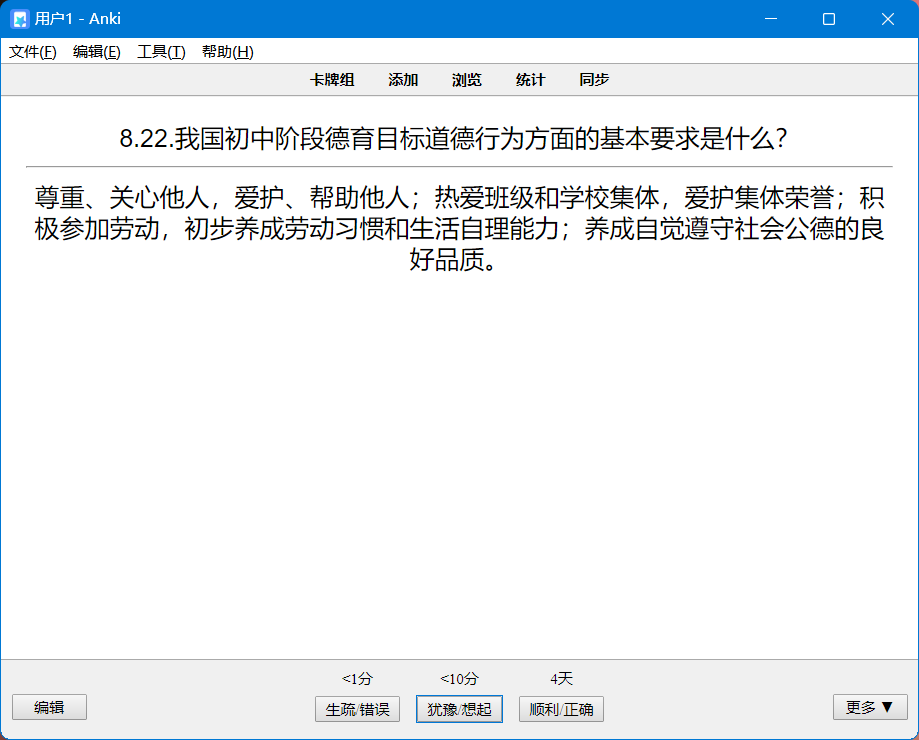Screen dimensions: 919x740
Task: Open the 文件(F) menu
Action: [x=33, y=52]
